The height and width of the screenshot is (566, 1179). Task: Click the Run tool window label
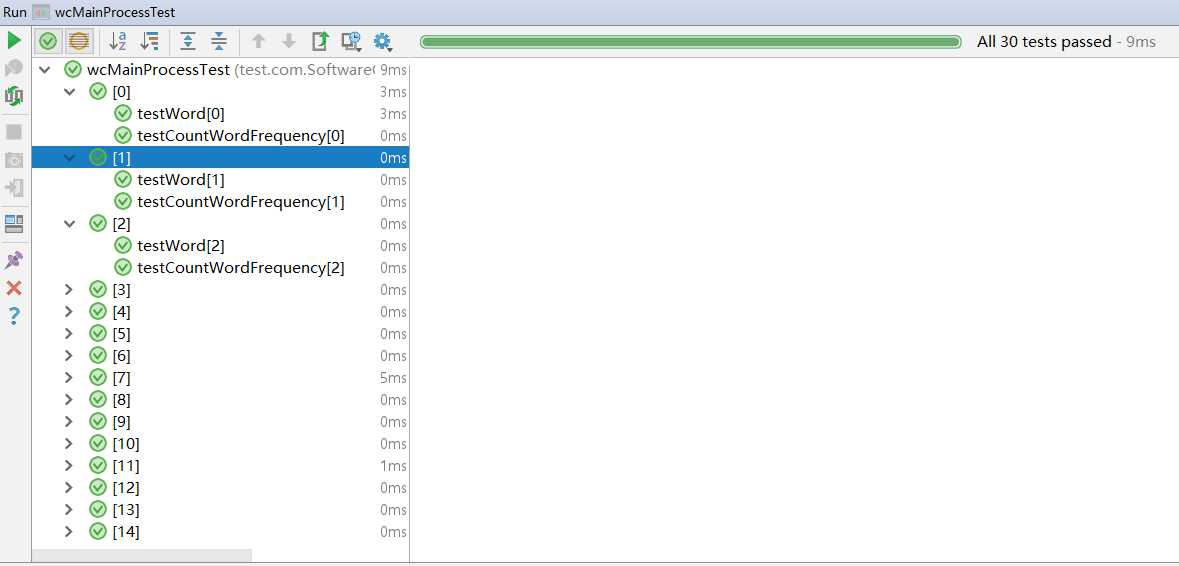(15, 13)
